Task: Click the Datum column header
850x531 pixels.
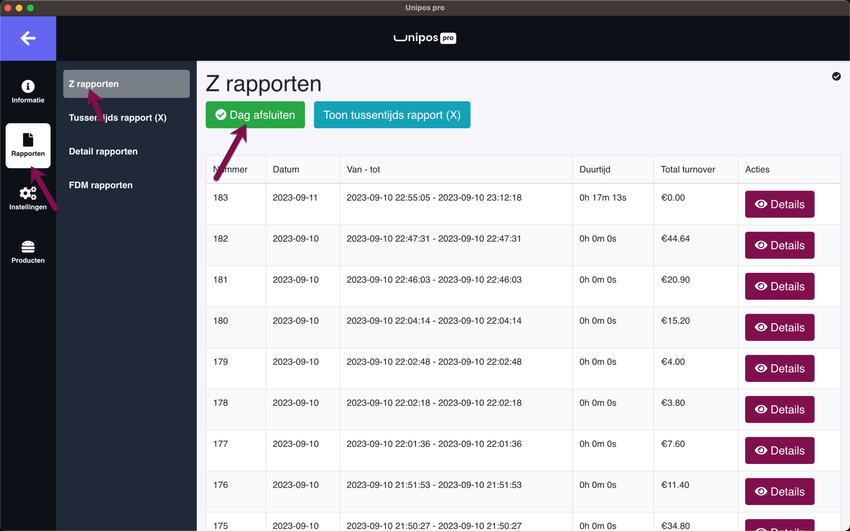Action: pyautogui.click(x=286, y=170)
